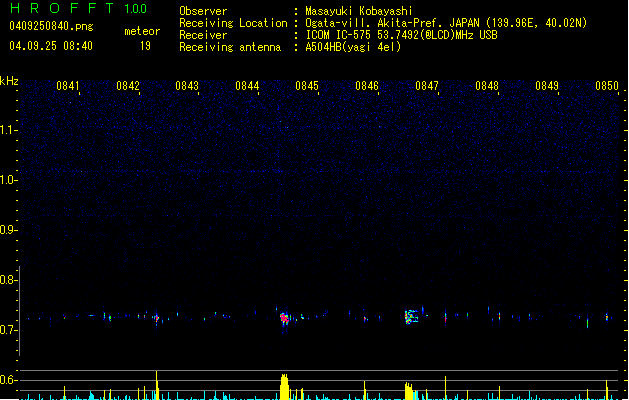This screenshot has width=629, height=400.
Task: Click the kHz axis unit label
Action: pyautogui.click(x=9, y=81)
